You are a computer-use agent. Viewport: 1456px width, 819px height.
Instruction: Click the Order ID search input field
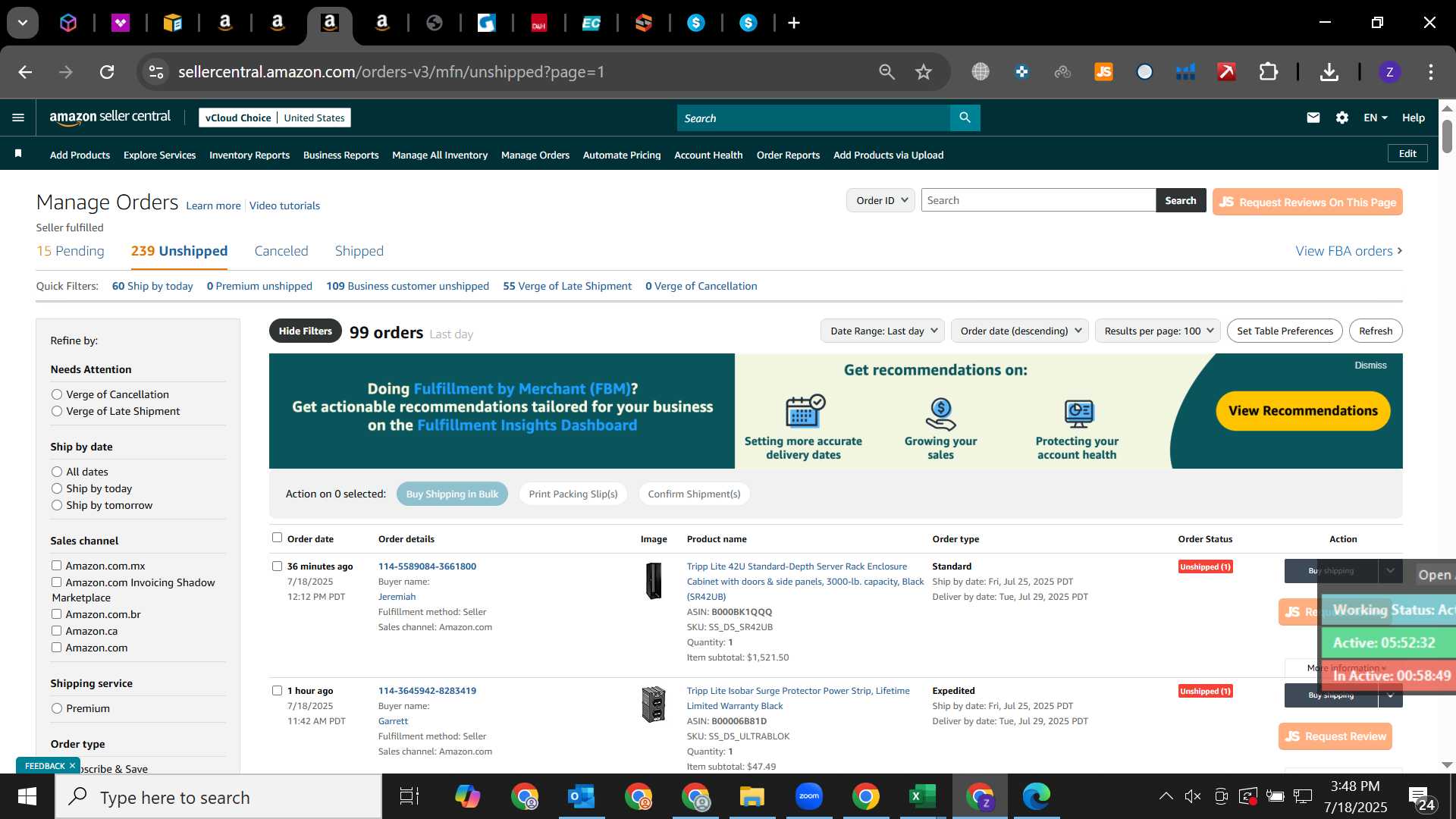click(1038, 200)
